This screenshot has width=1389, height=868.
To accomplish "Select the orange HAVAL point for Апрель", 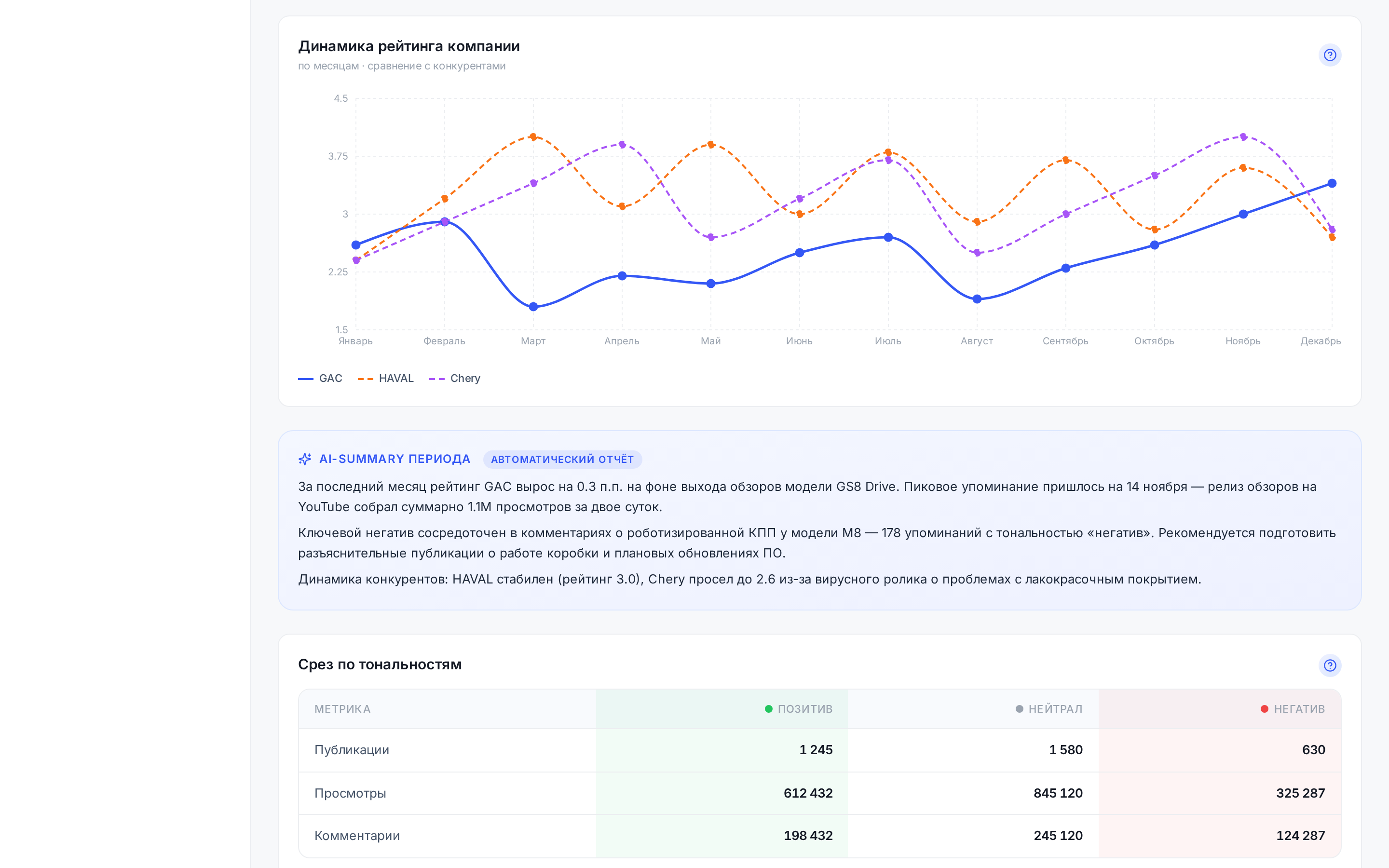I will click(622, 207).
